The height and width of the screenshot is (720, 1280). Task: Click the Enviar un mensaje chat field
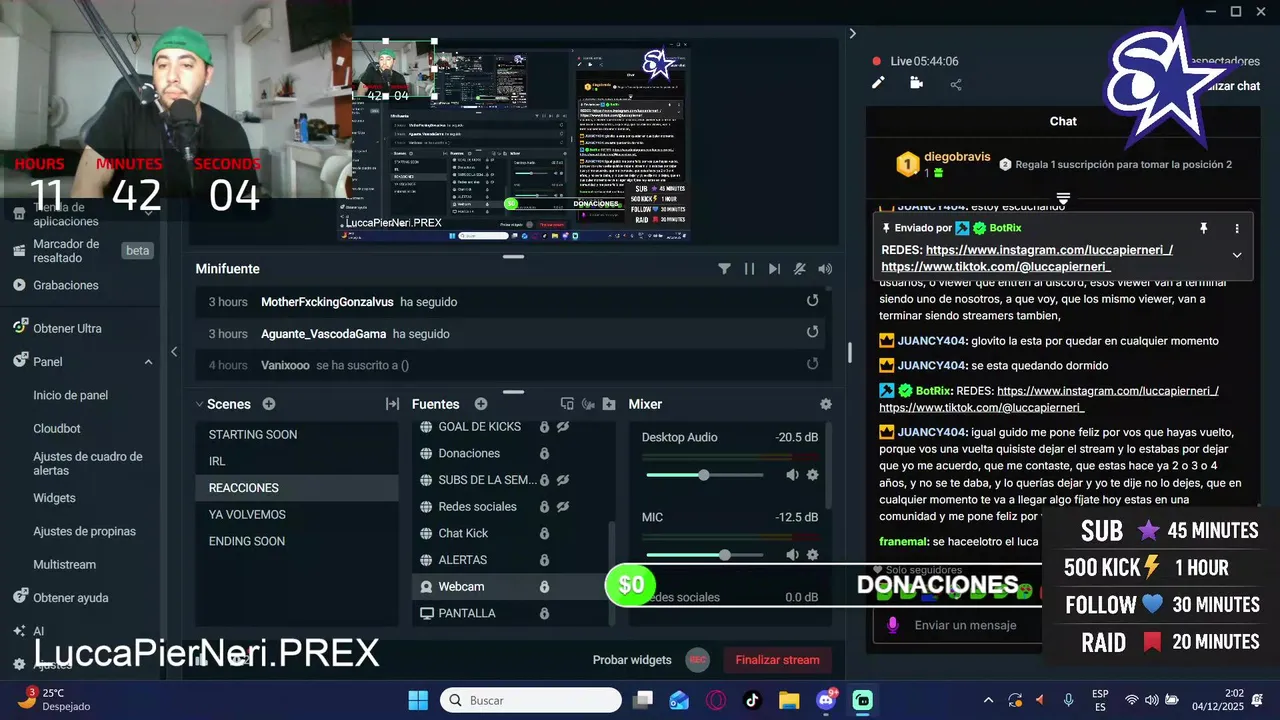(965, 625)
